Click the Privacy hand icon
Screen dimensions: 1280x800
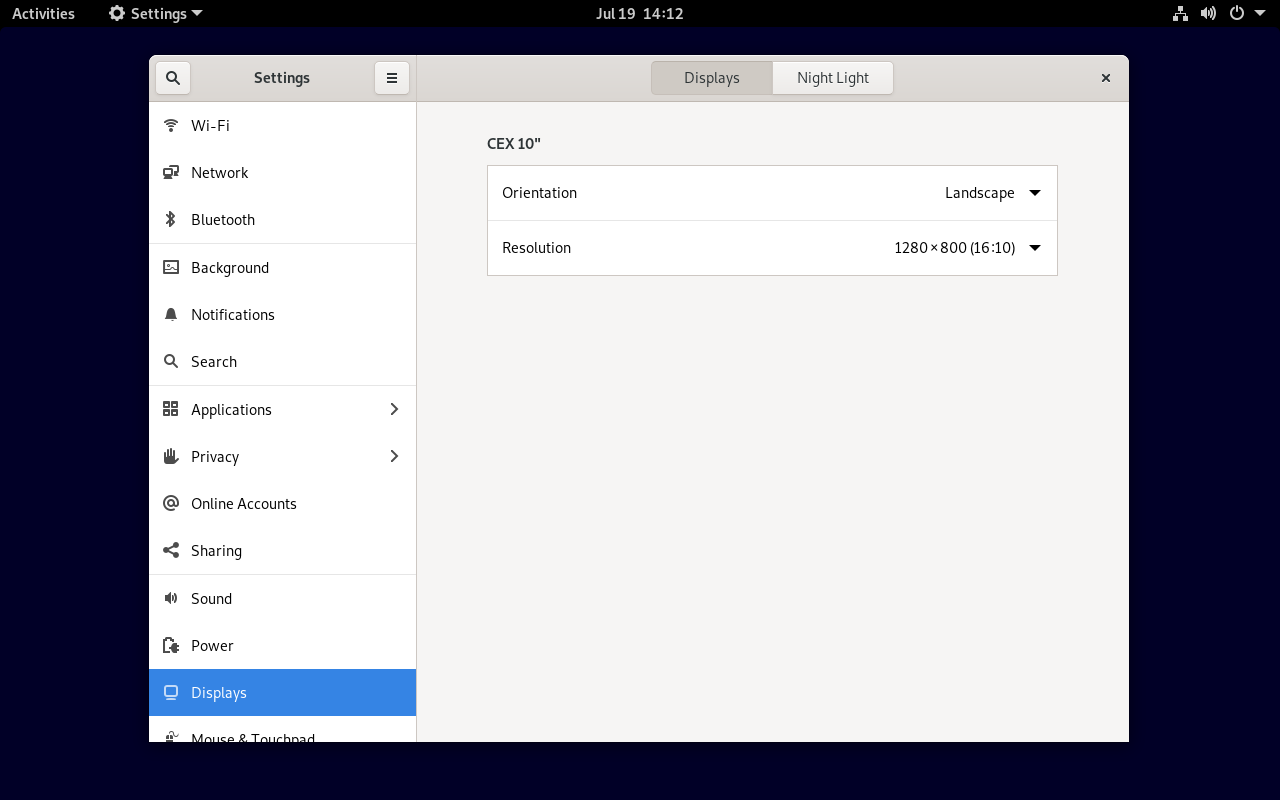[171, 456]
